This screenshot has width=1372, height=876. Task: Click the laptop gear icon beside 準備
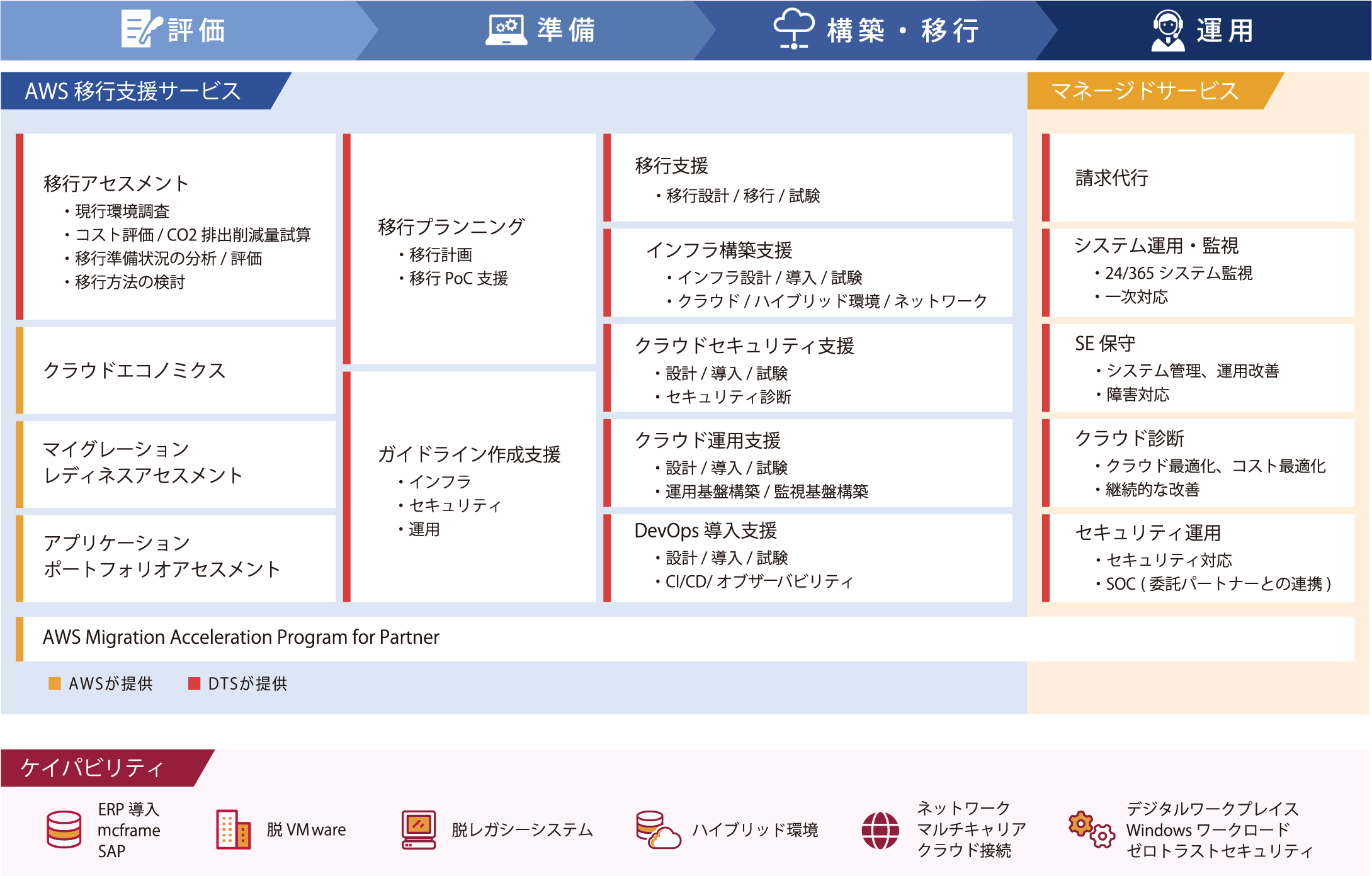pos(506,30)
